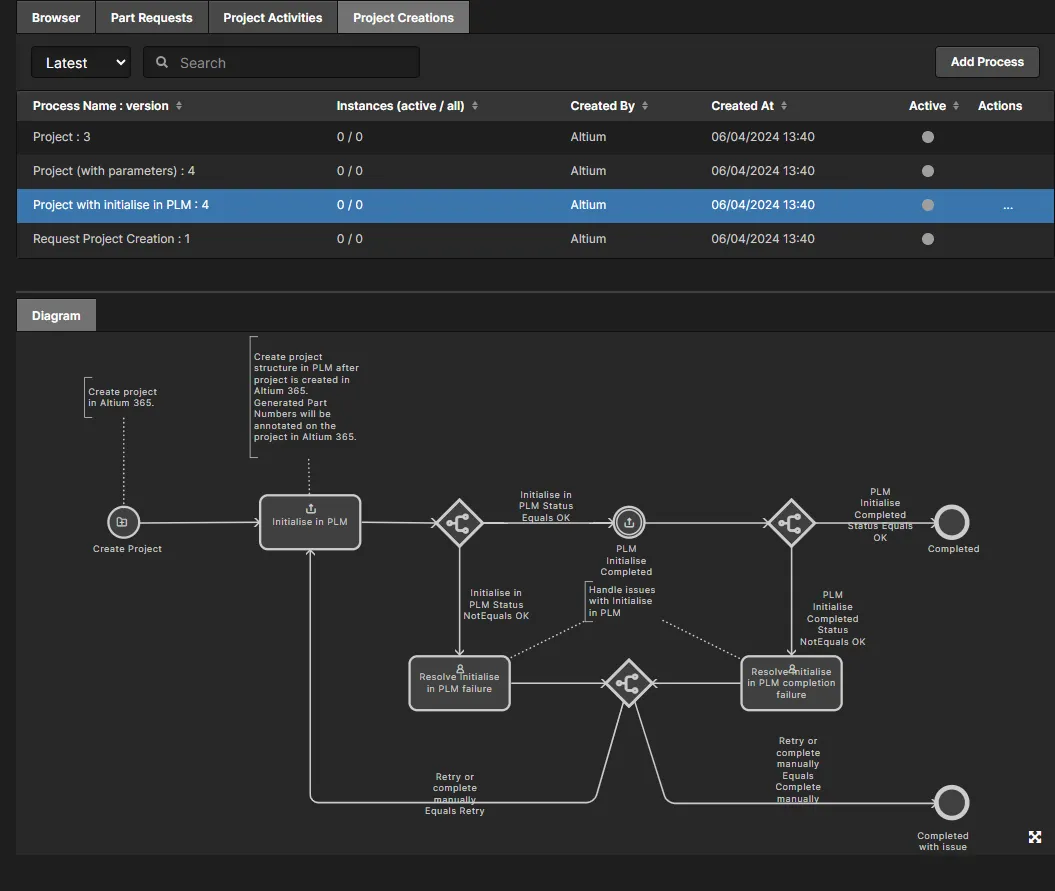Select Resolve Initialise in PLM failure task

click(x=459, y=683)
